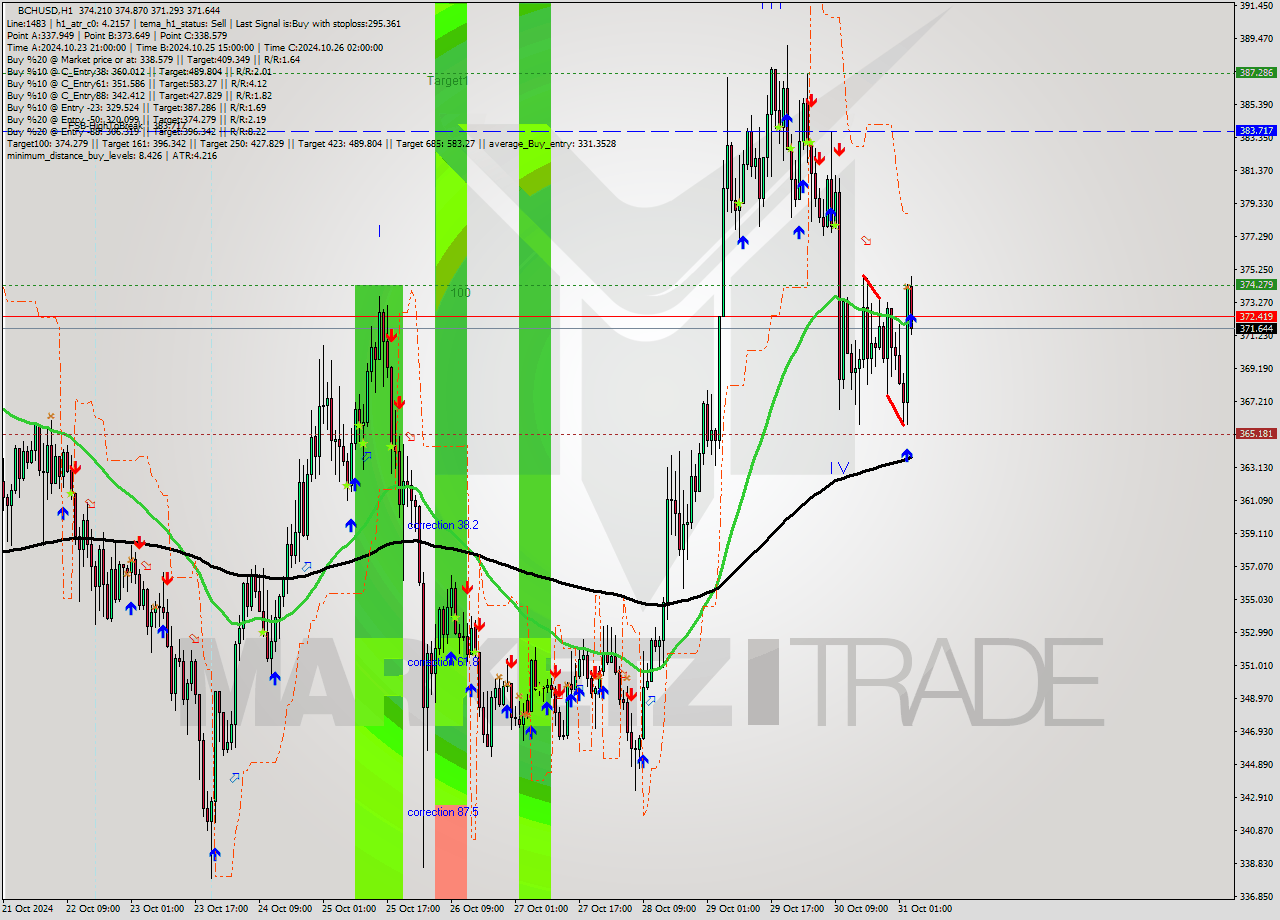The width and height of the screenshot is (1280, 920).
Task: Select the red 372.419 price label
Action: tap(1256, 316)
